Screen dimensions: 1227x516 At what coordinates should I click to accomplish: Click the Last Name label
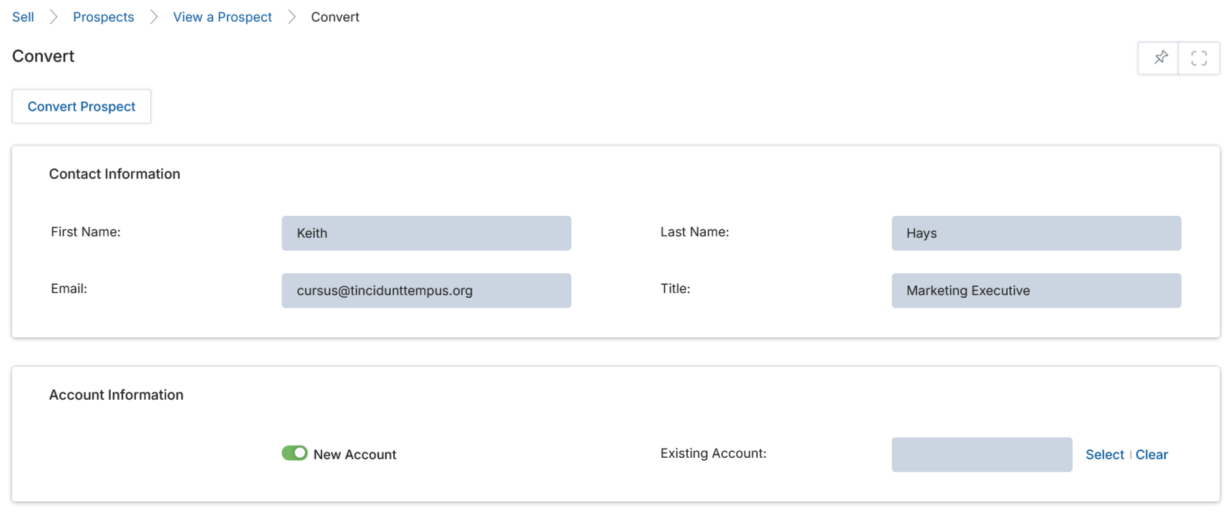click(x=695, y=232)
